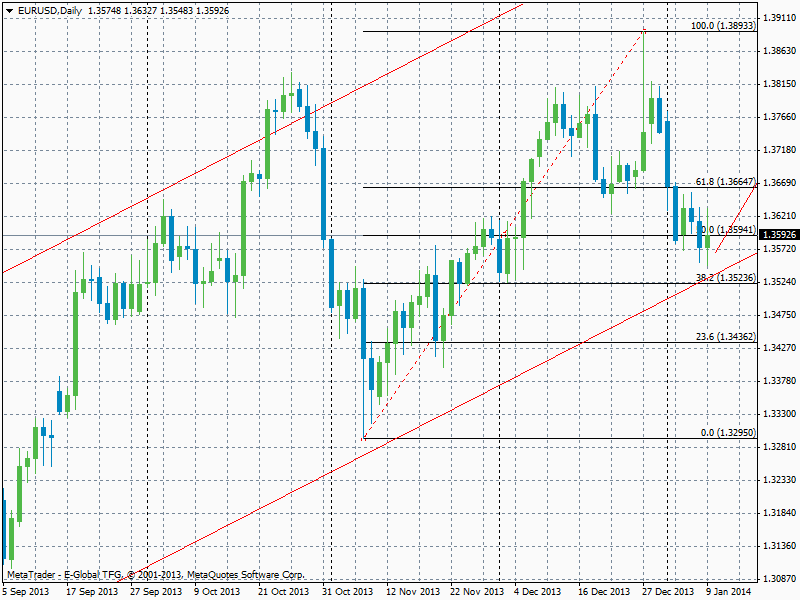
Task: Select the 23.6 (1.34362) Fibonacci level label
Action: tap(726, 336)
